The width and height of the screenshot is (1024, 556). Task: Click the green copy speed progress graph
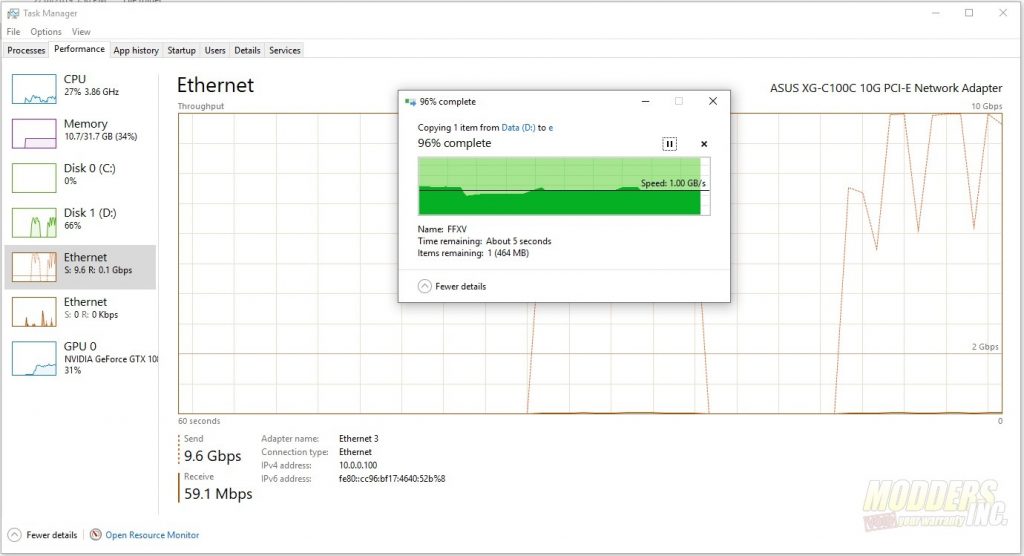(x=564, y=186)
